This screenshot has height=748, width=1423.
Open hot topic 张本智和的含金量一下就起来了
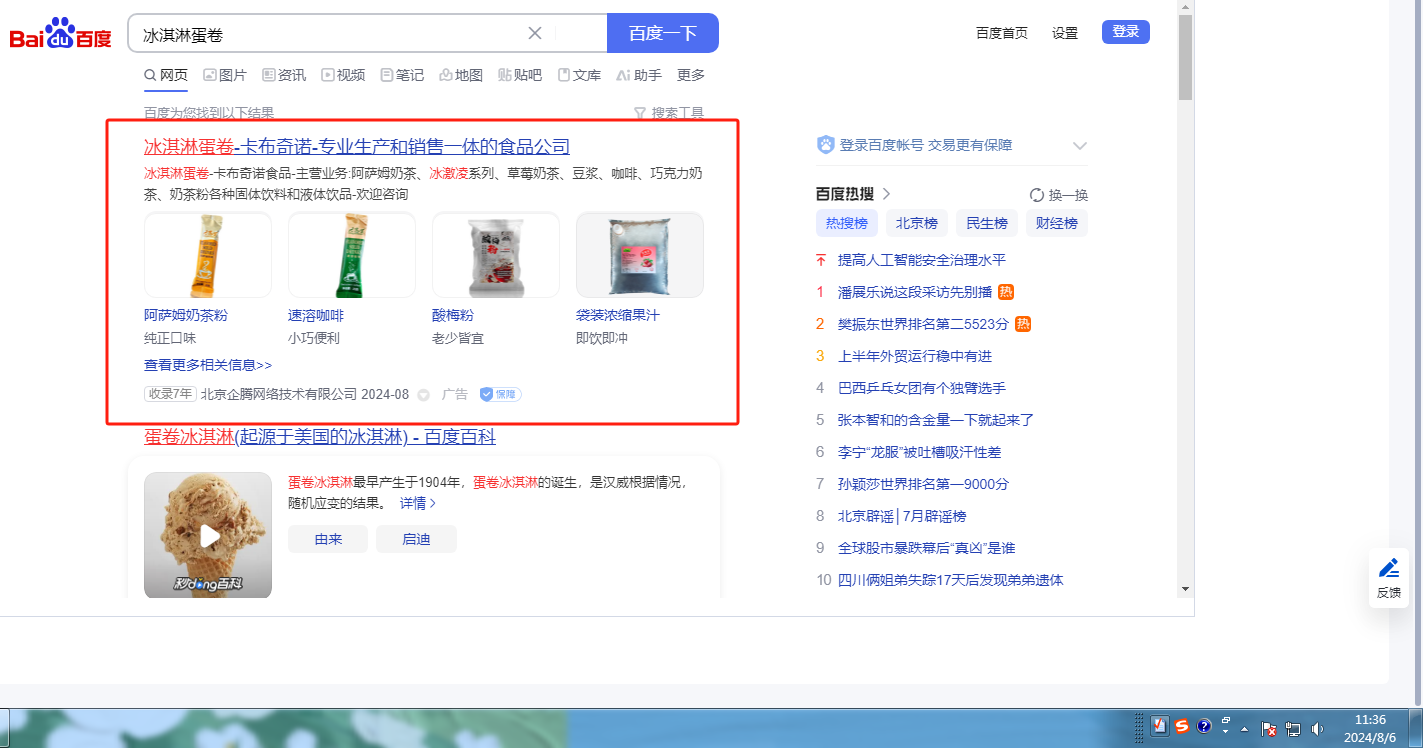pos(936,420)
